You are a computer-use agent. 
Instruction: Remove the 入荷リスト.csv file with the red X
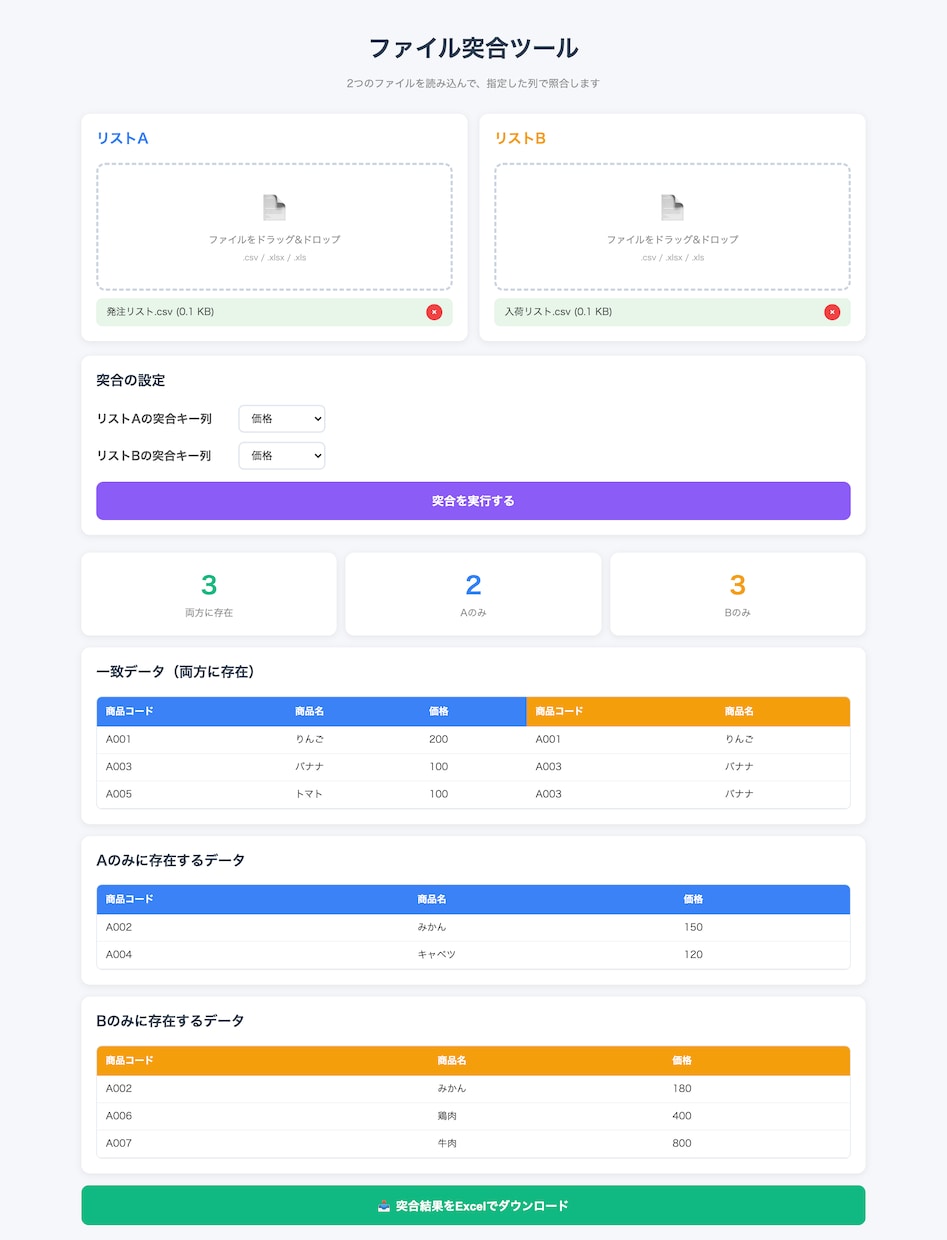pos(832,312)
